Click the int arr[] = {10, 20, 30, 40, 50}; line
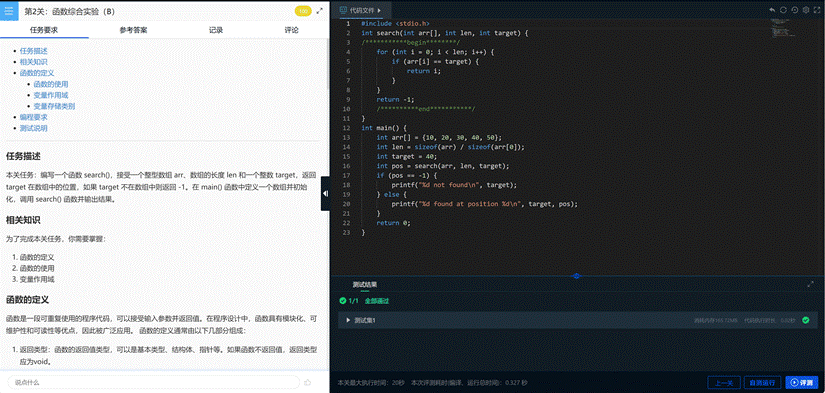 click(x=439, y=137)
